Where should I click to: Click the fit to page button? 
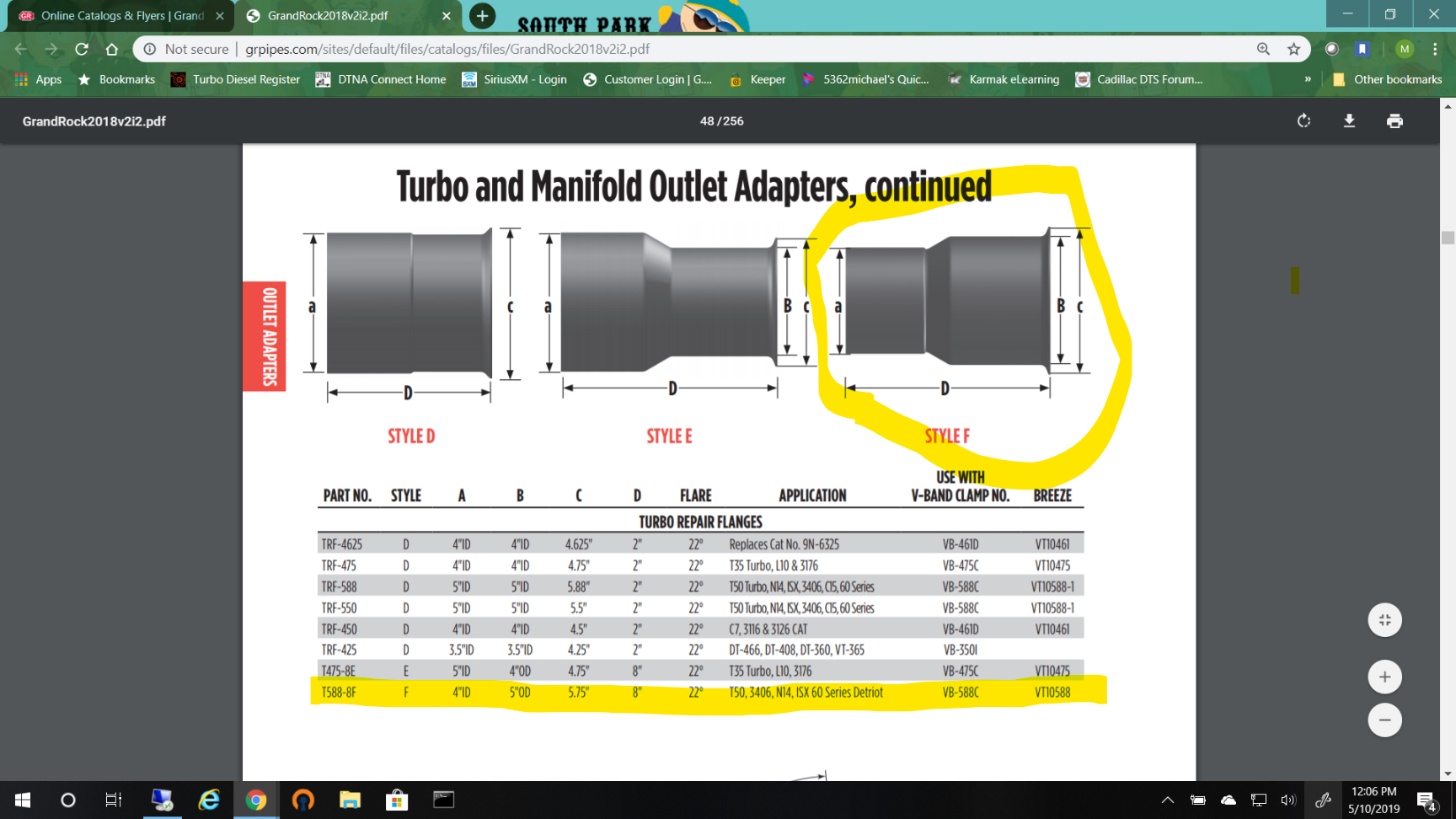(1384, 620)
